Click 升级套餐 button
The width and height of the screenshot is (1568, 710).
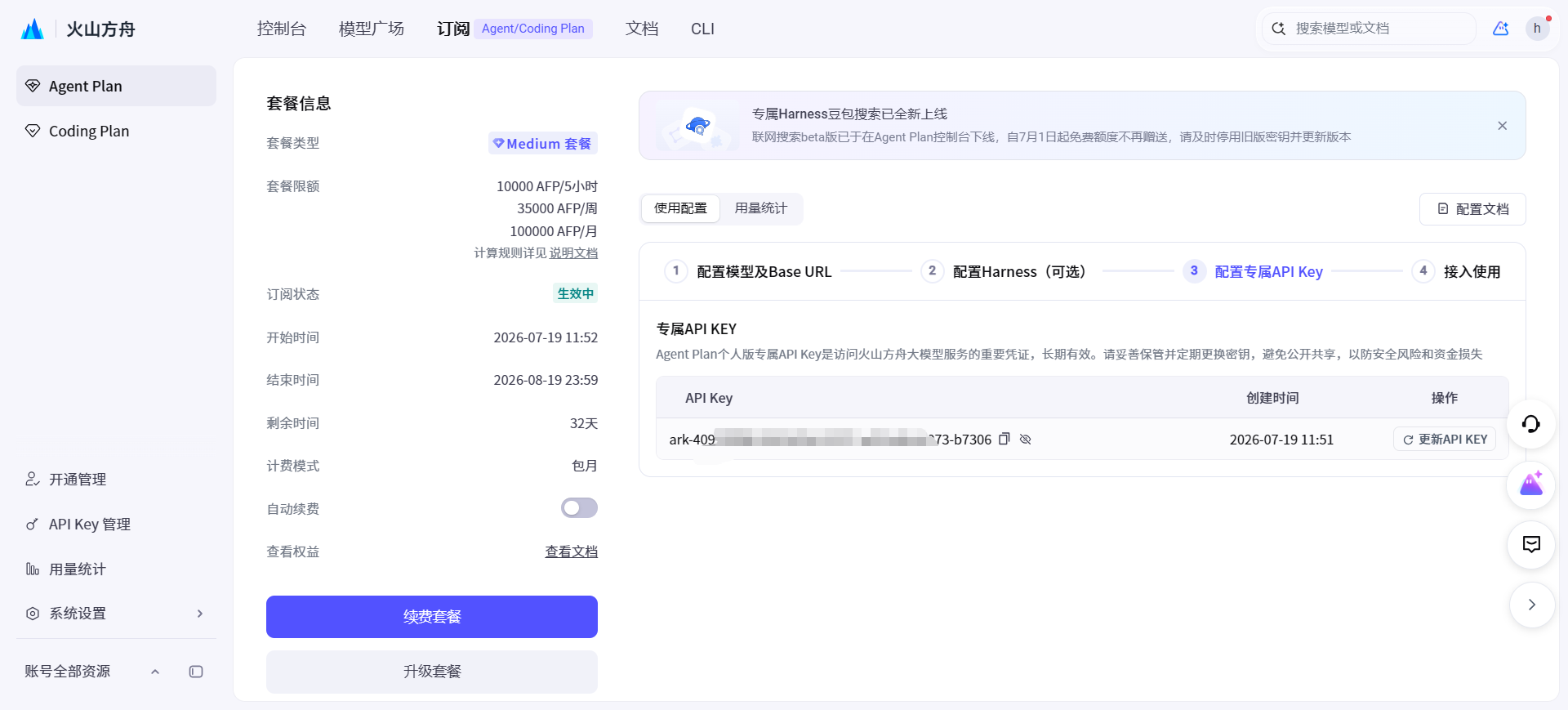[432, 672]
